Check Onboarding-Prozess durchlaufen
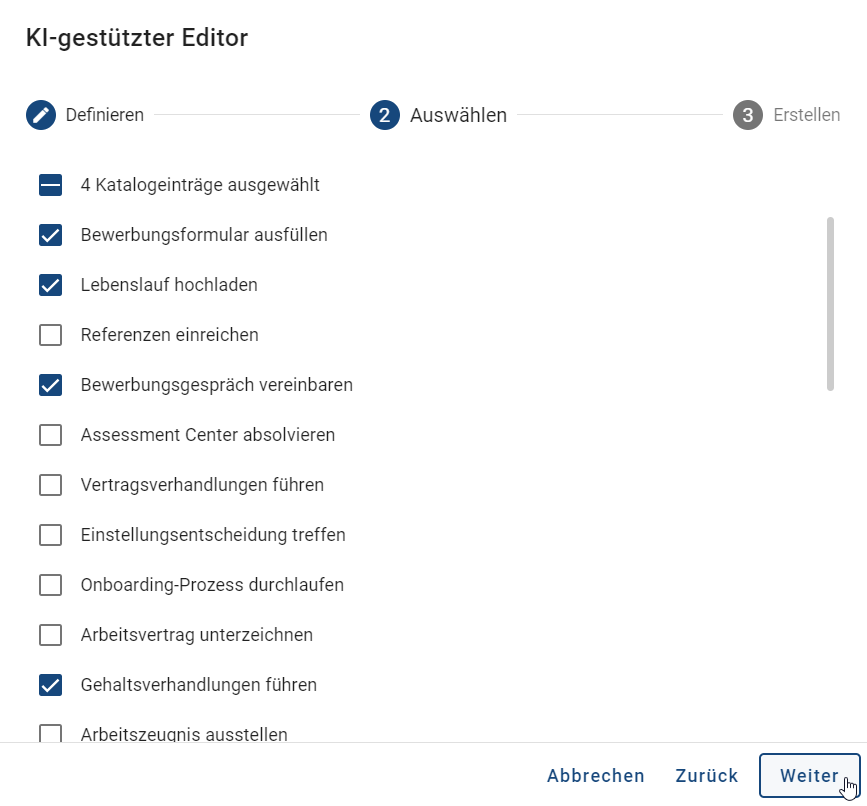This screenshot has height=806, width=867. point(50,584)
